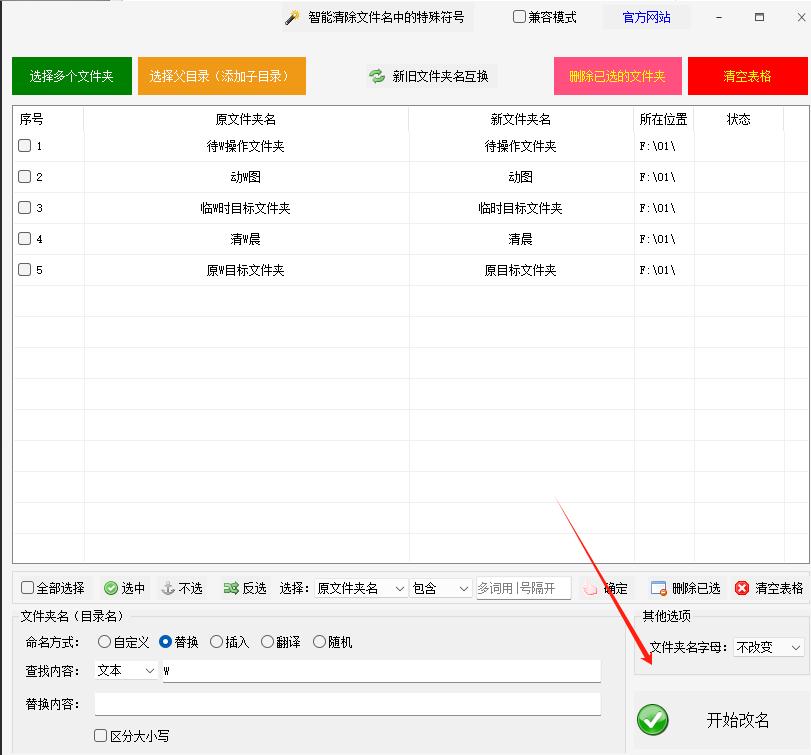This screenshot has height=755, width=811.
Task: Open the 文件夹名字母 不改变 dropdown
Action: 768,648
